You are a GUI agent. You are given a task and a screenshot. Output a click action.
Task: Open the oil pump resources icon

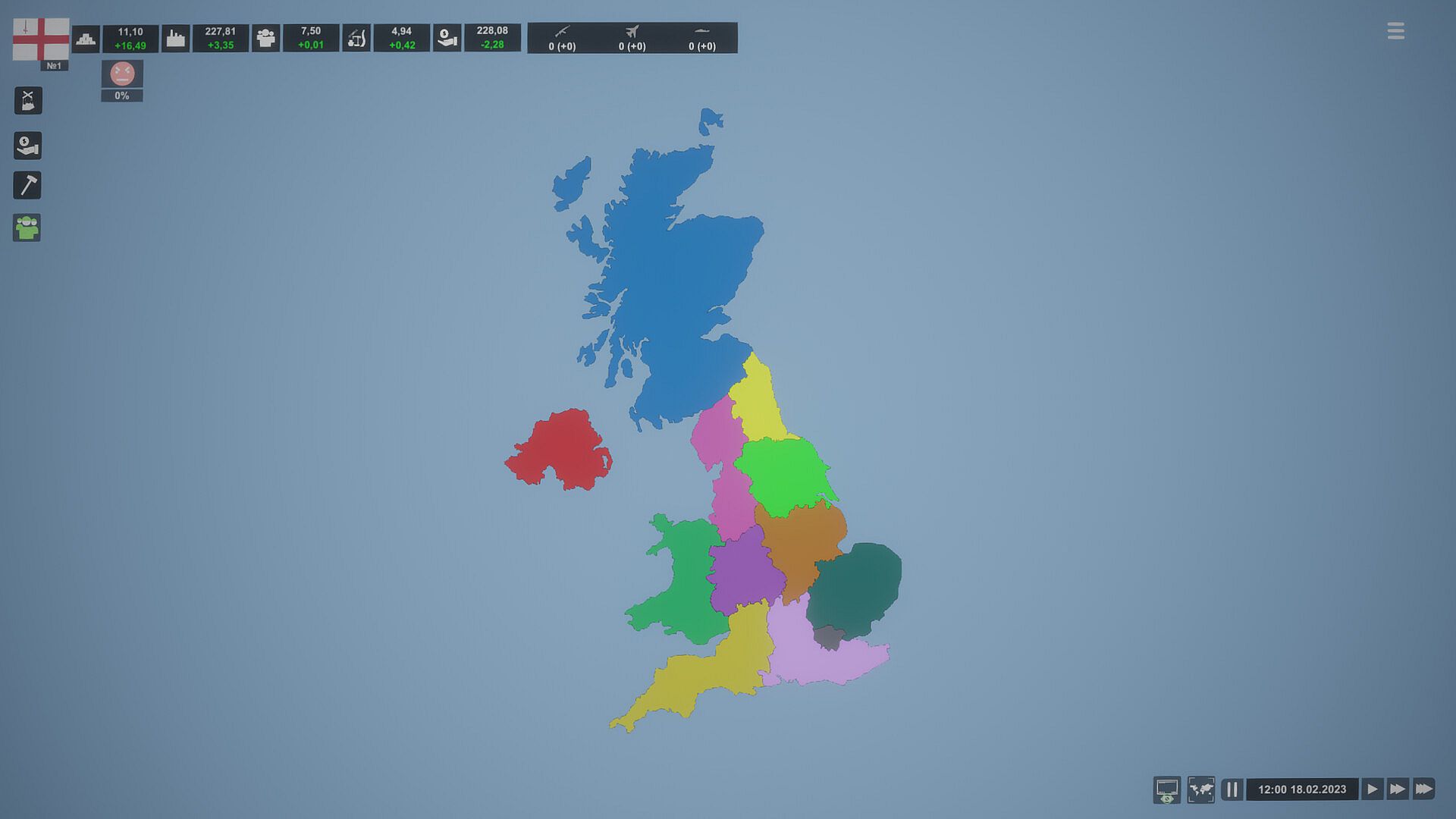(356, 39)
